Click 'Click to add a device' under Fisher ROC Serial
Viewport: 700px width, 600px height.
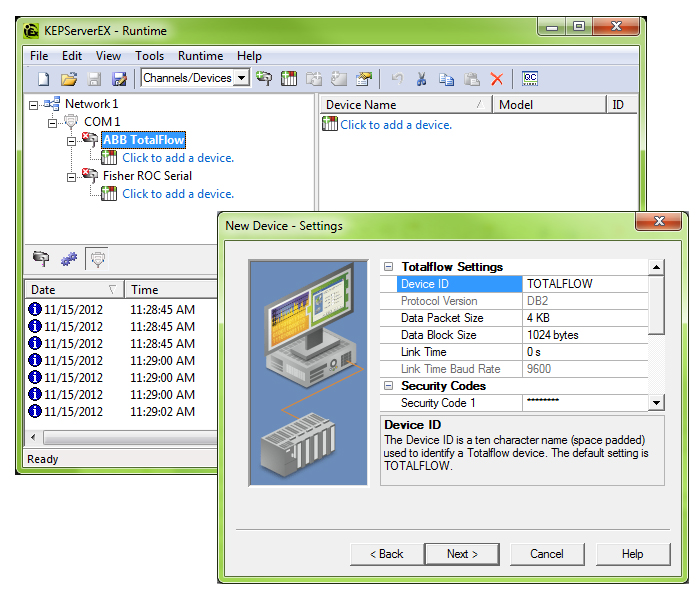tap(177, 194)
